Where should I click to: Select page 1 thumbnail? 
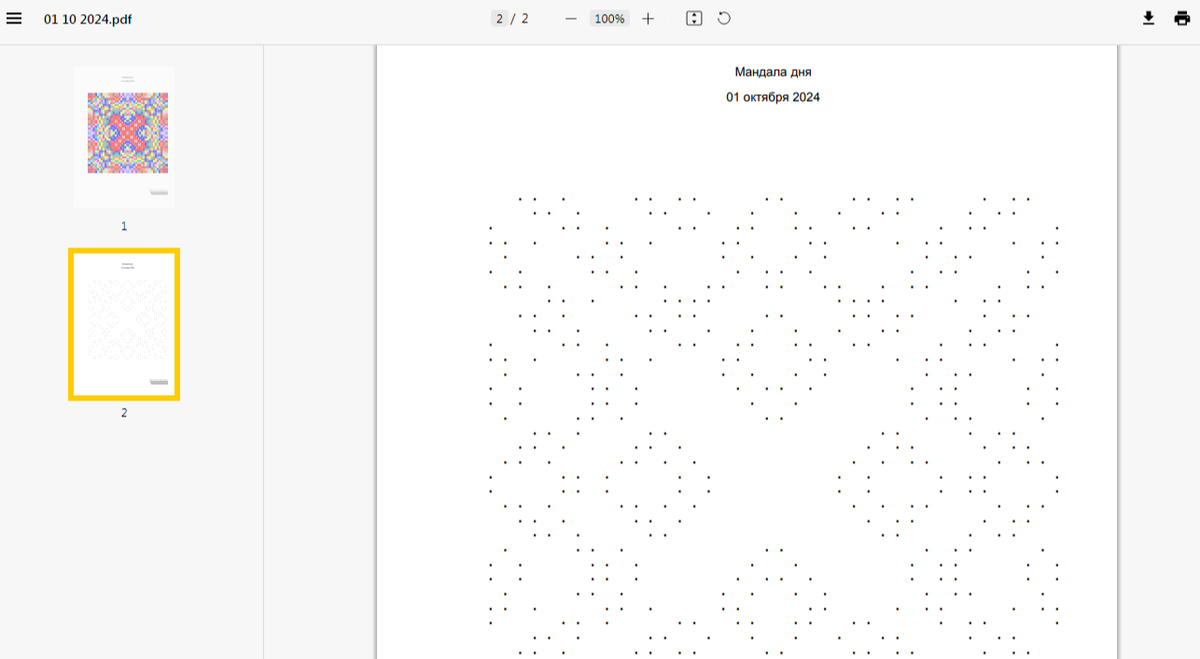(124, 137)
